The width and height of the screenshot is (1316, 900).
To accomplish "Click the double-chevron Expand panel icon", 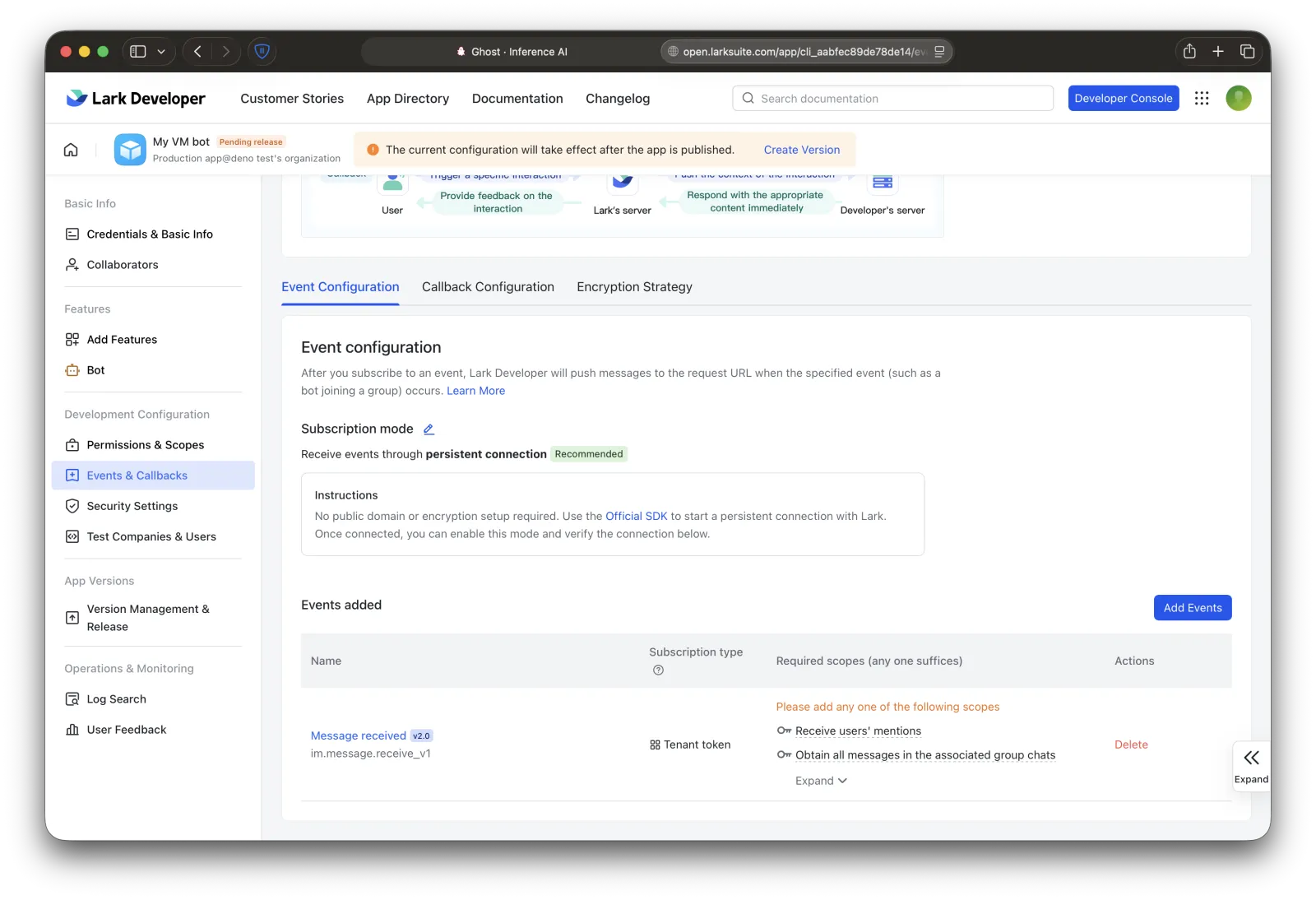I will [x=1251, y=758].
